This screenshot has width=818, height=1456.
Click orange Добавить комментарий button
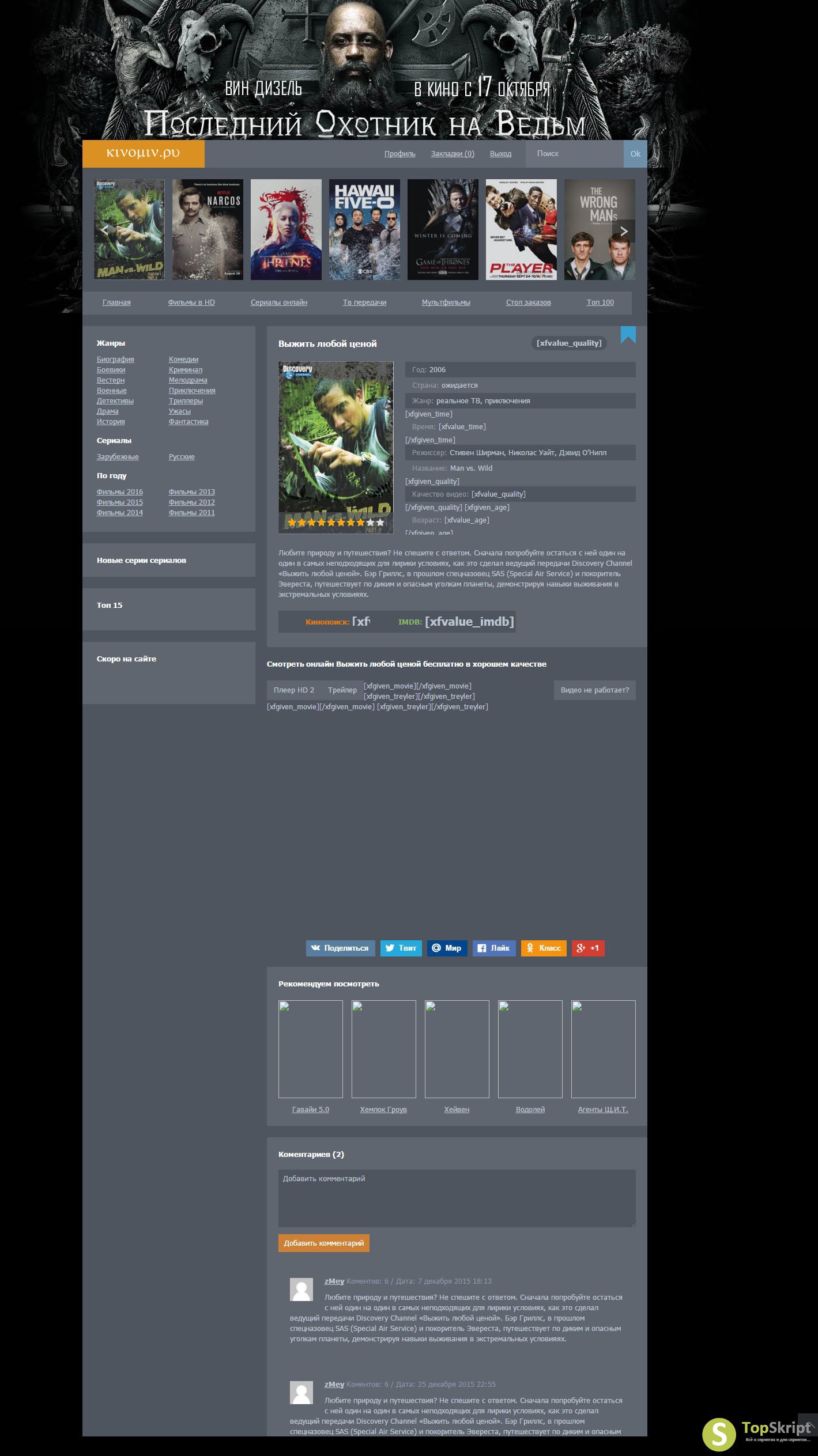coord(324,1243)
